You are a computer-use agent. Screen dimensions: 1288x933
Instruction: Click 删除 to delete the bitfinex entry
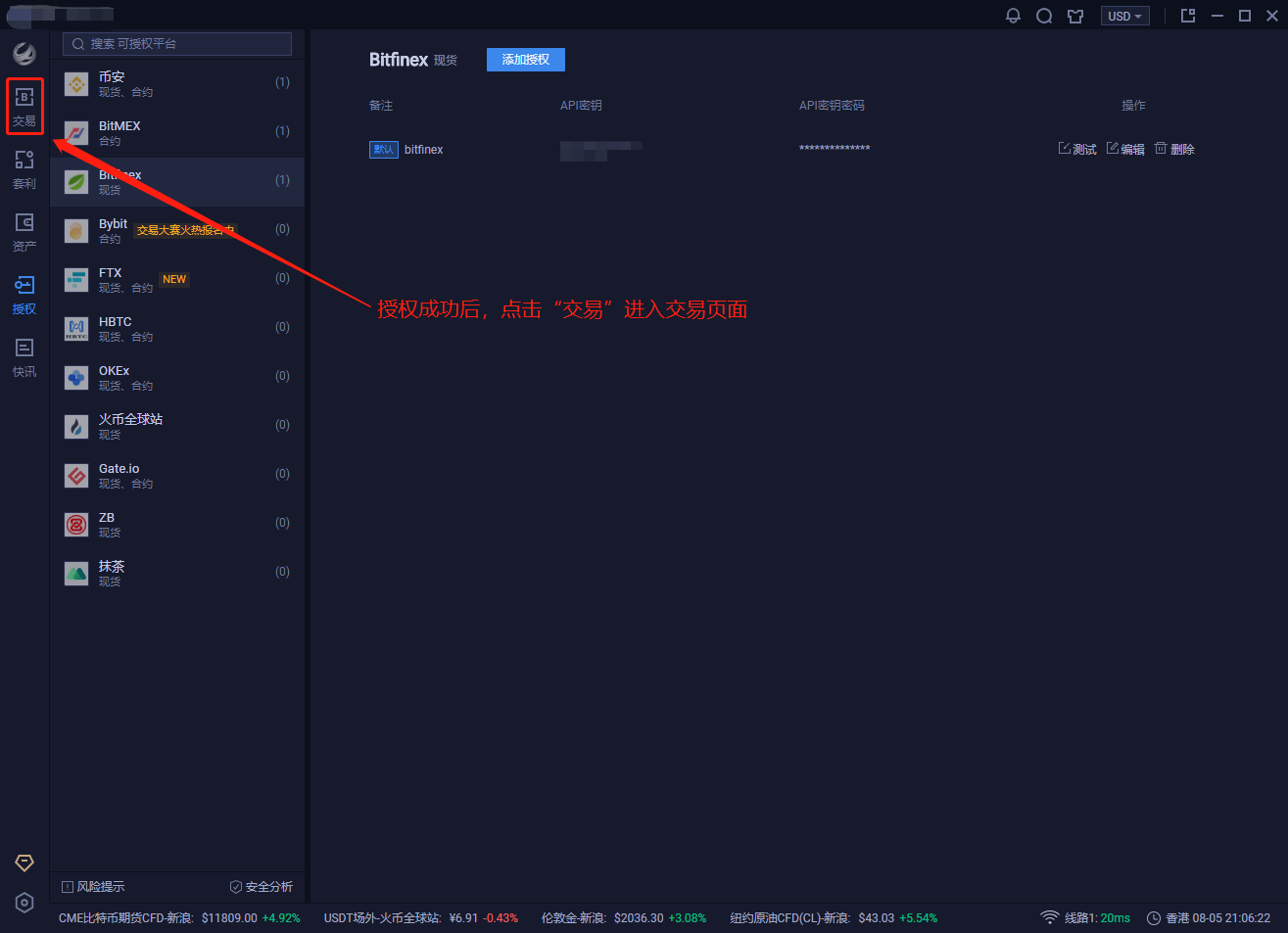click(x=1174, y=149)
